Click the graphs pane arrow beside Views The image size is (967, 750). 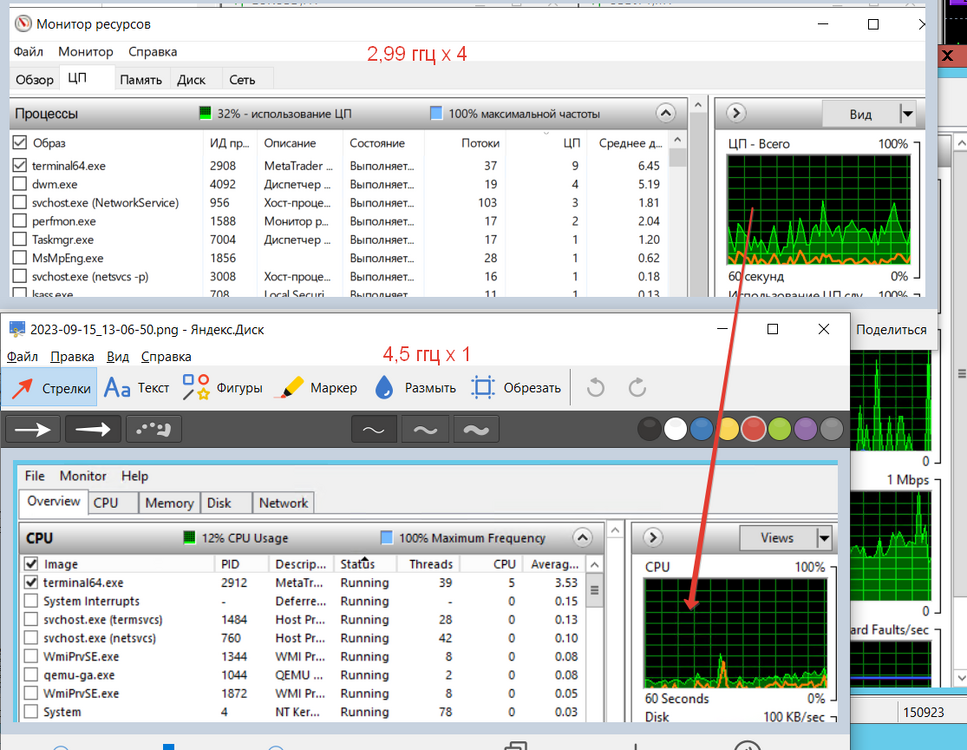tap(653, 537)
